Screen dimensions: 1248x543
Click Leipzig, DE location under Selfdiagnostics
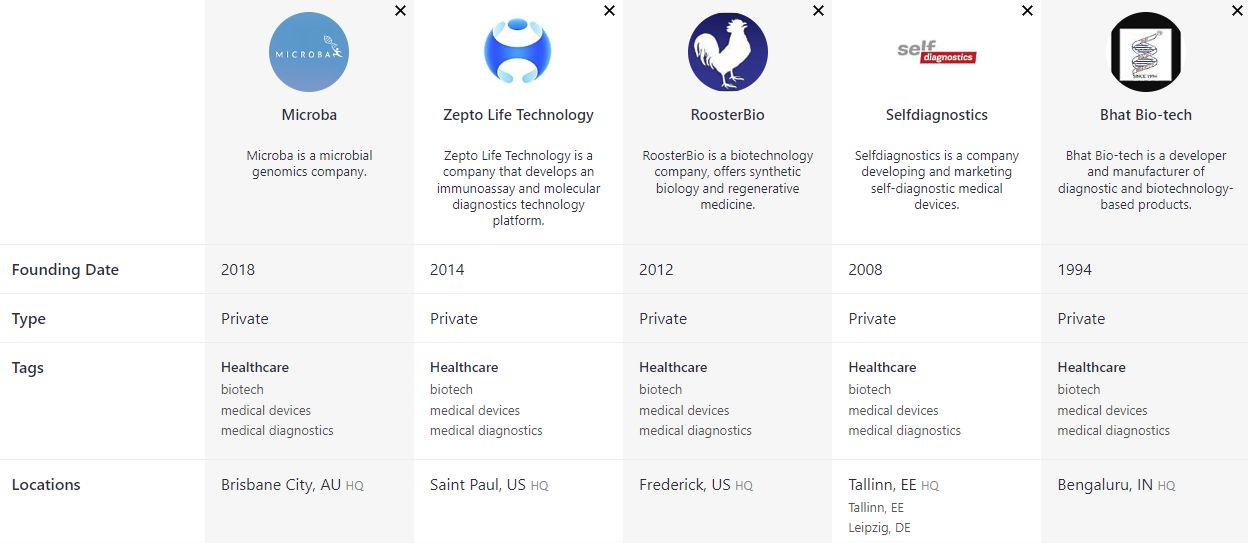point(879,528)
